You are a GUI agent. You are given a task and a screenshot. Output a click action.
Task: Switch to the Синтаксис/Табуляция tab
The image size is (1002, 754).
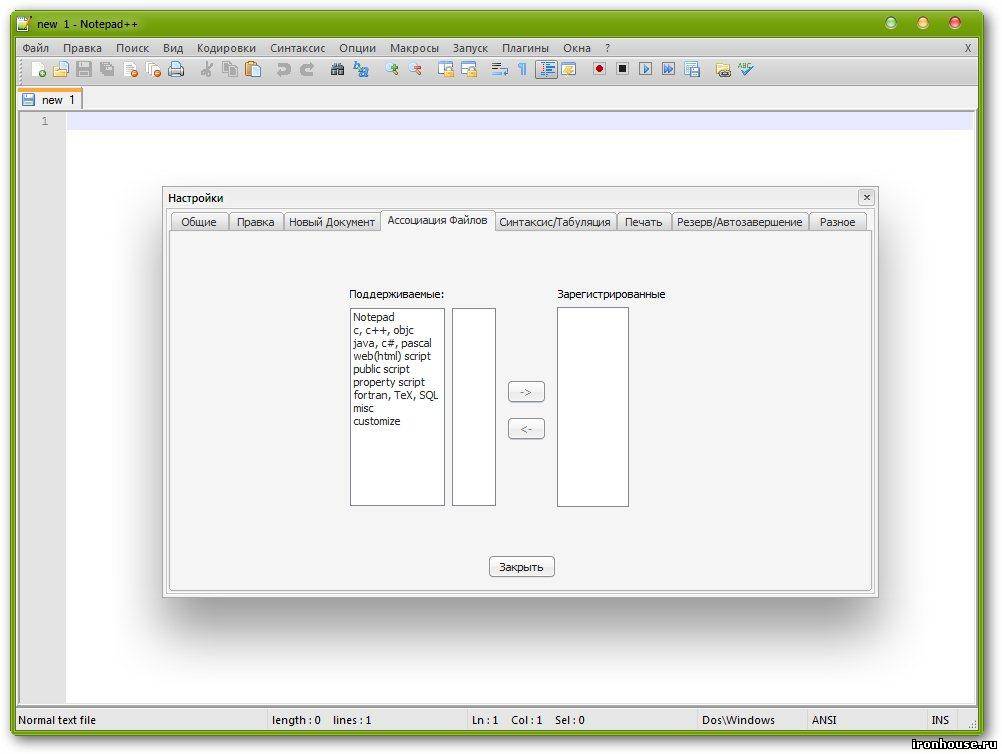pos(554,222)
